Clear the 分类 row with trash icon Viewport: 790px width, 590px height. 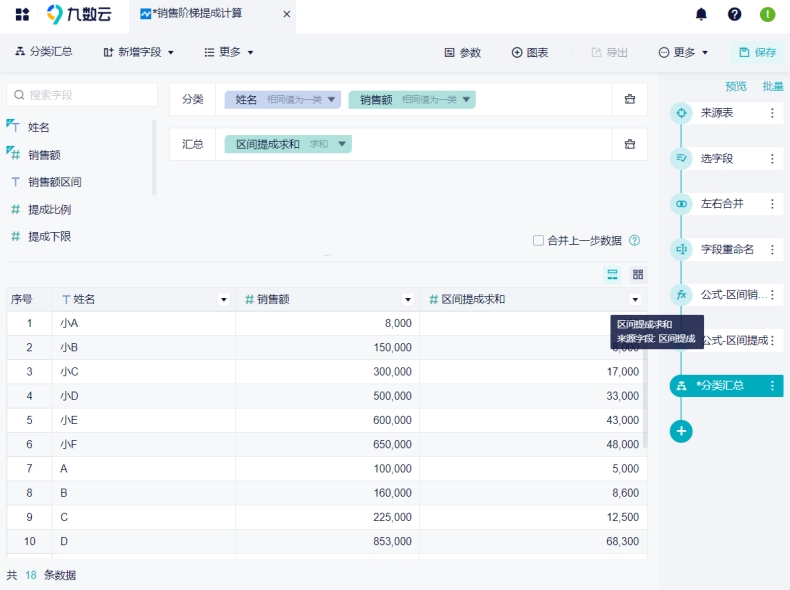coord(630,99)
